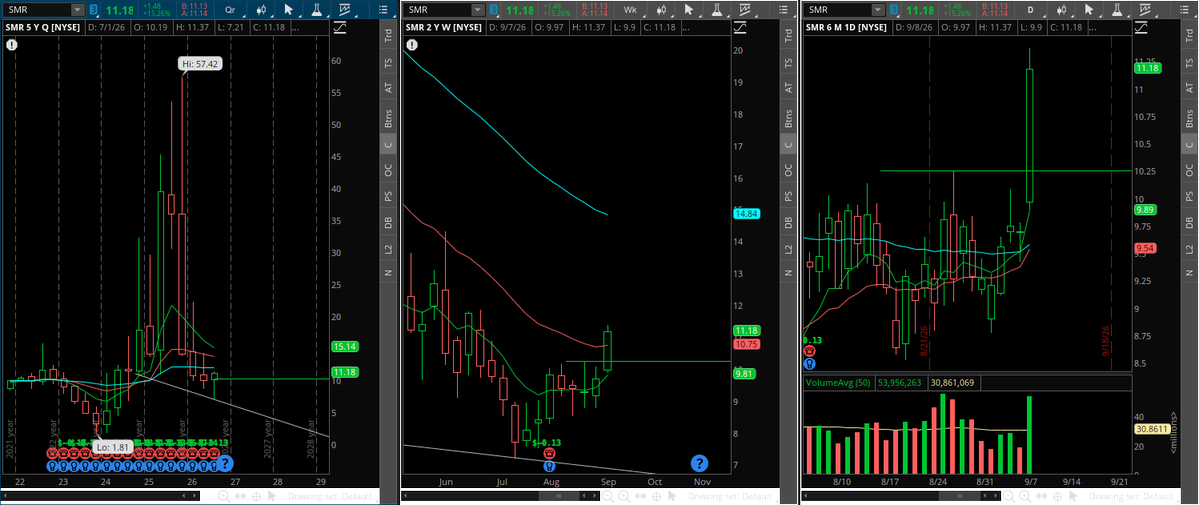Viewport: 1199px width, 505px height.
Task: Toggle L2 sidebar gadget in daily chart
Action: [x=1190, y=249]
